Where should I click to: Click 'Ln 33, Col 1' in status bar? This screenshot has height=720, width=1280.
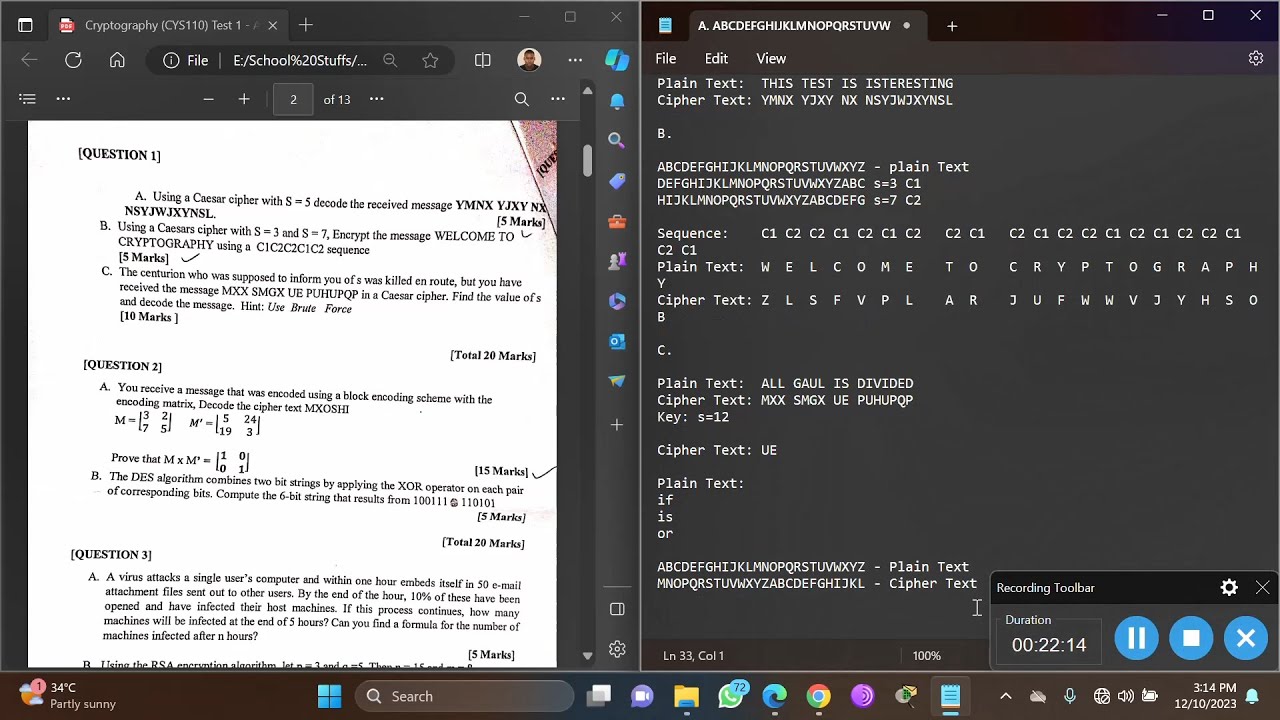(693, 656)
